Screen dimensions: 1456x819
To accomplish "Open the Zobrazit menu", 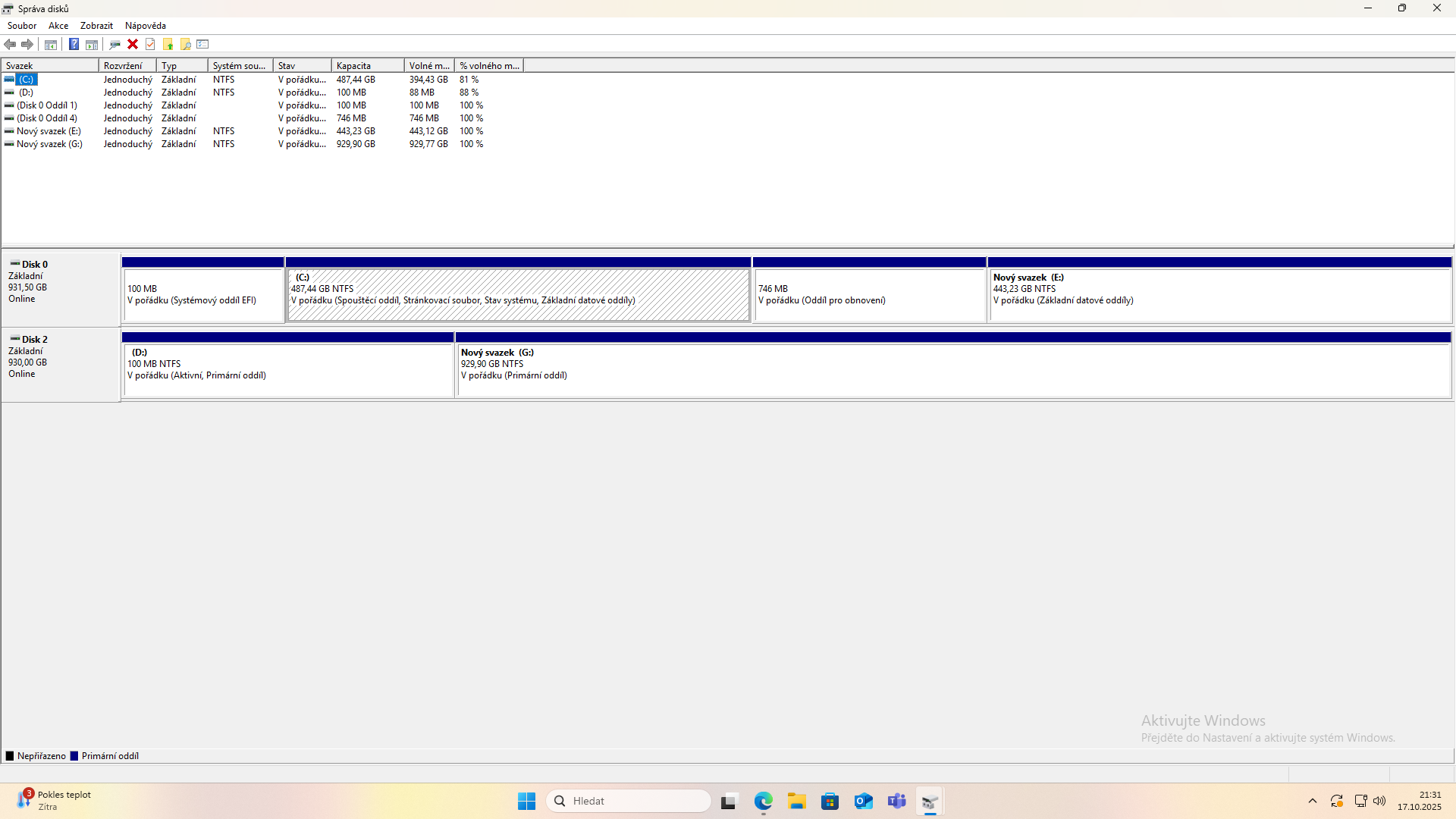I will [x=96, y=26].
